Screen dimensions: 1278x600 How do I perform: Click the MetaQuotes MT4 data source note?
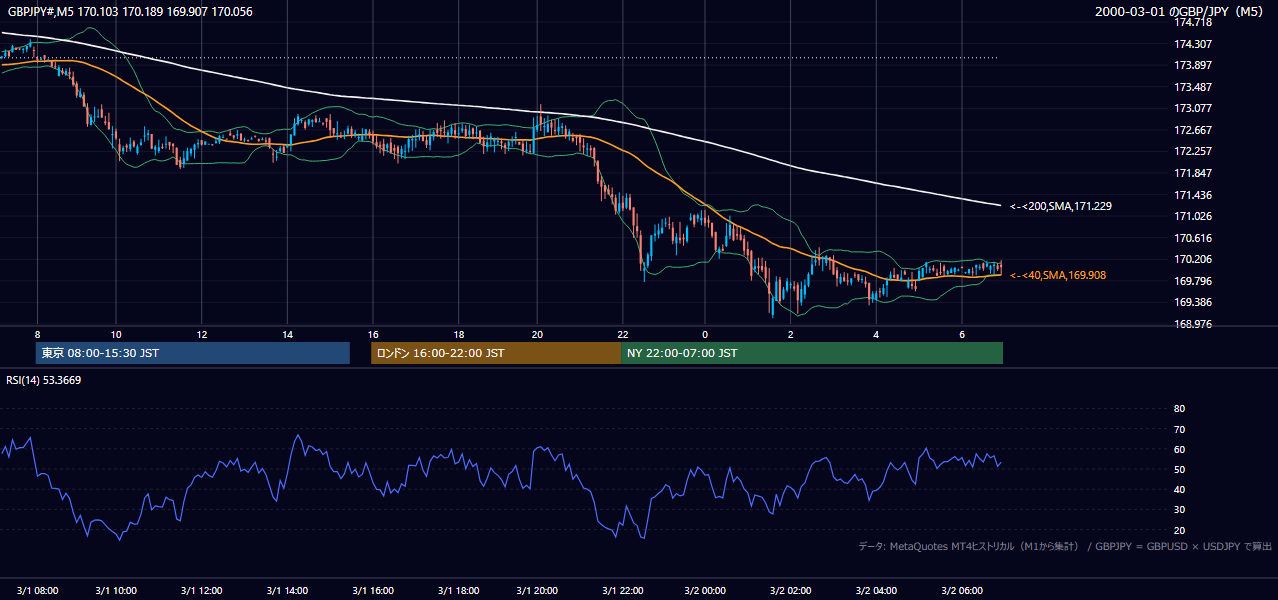[1065, 546]
